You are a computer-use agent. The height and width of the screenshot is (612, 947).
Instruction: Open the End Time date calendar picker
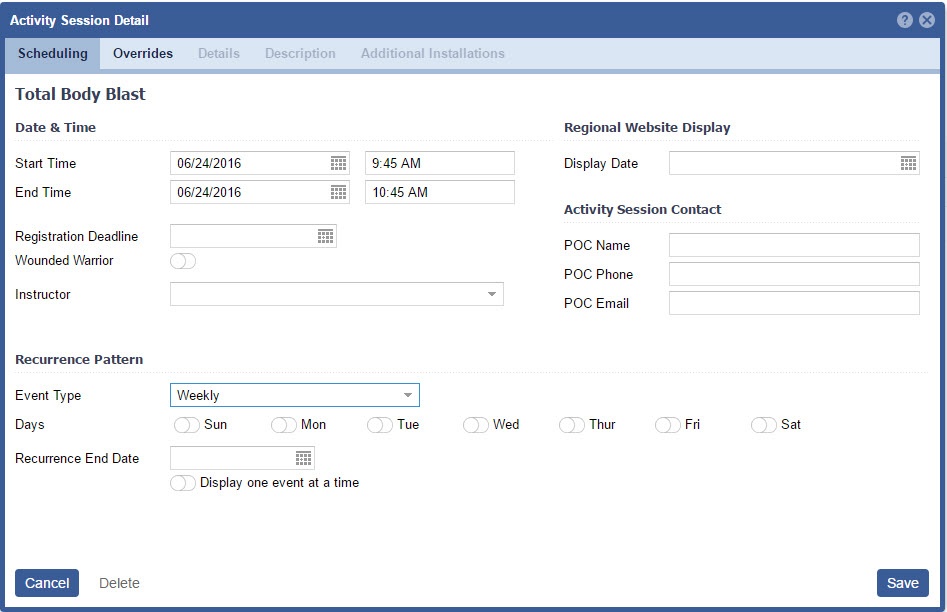338,192
